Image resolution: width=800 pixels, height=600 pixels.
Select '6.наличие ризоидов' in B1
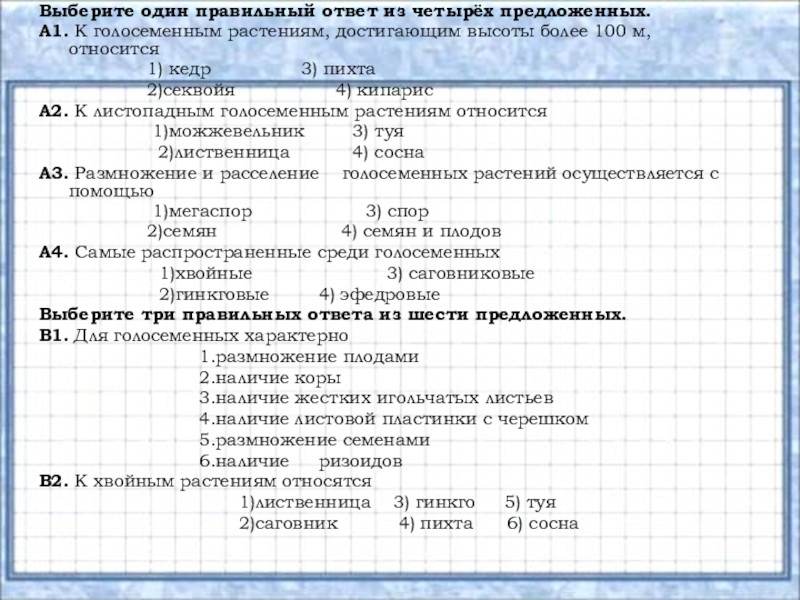[x=301, y=461]
